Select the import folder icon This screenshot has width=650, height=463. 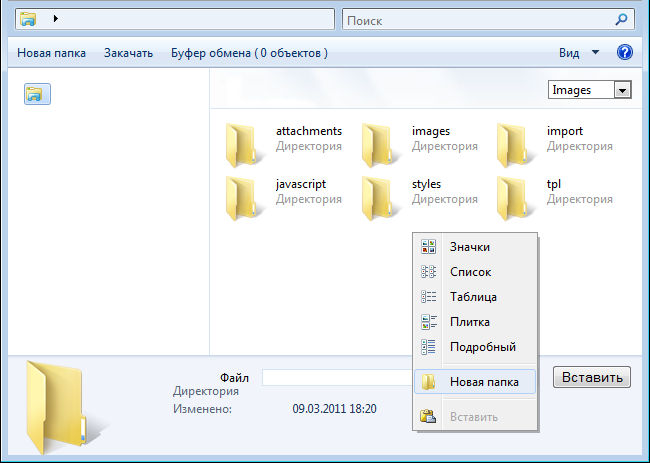(516, 145)
